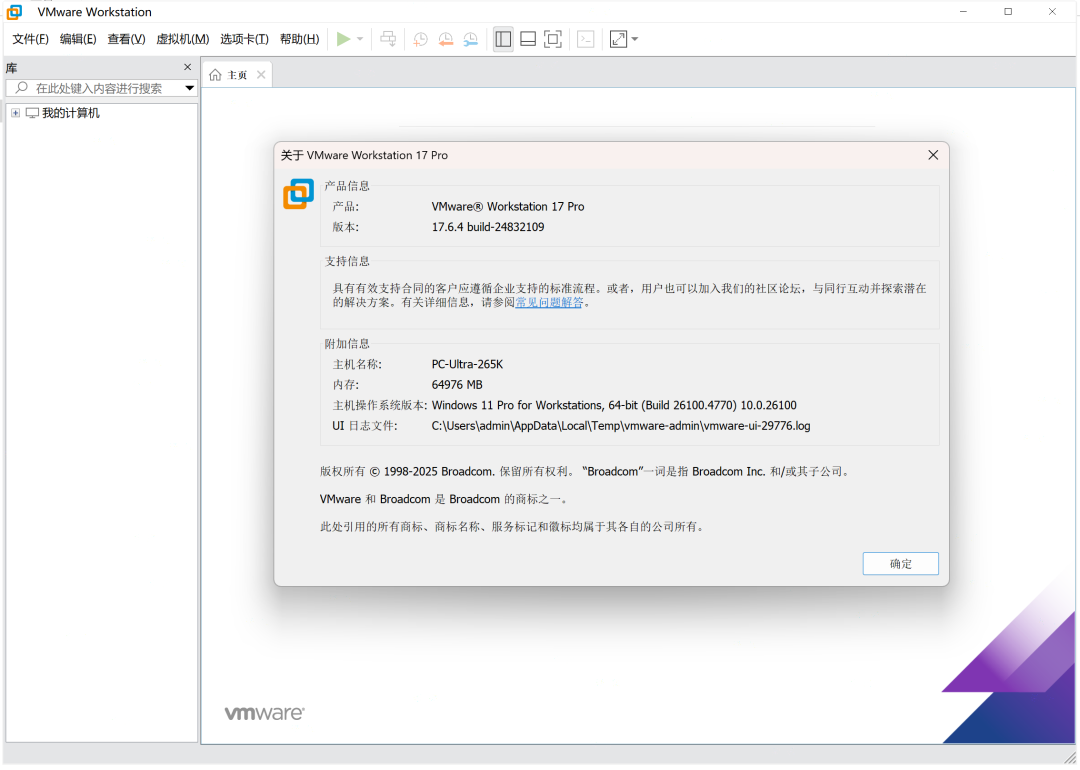Expand the 我的计算机 tree node
Screen dimensions: 1080x770
tap(15, 113)
